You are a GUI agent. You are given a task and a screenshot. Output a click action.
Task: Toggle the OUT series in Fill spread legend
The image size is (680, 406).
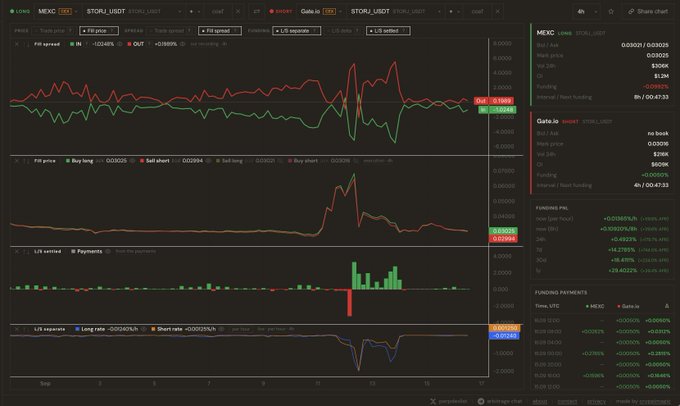[x=135, y=44]
